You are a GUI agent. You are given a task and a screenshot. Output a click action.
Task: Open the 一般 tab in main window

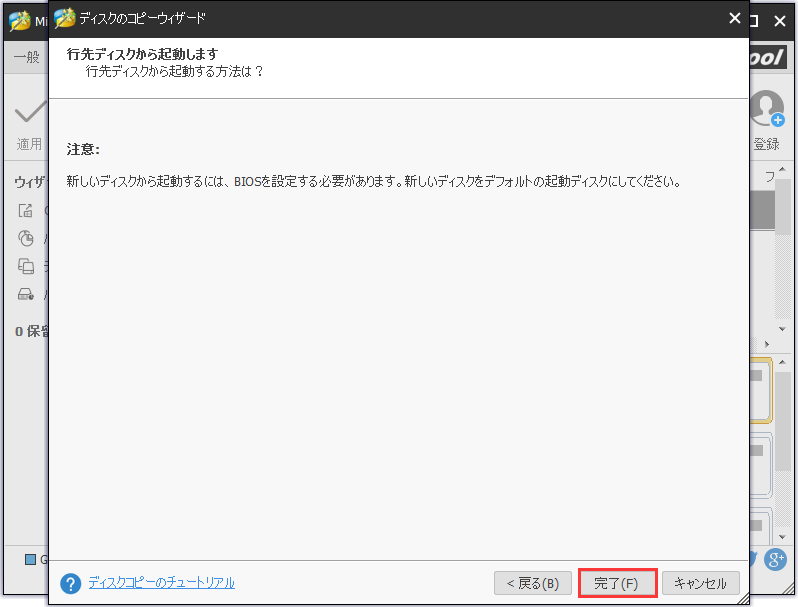coord(26,57)
